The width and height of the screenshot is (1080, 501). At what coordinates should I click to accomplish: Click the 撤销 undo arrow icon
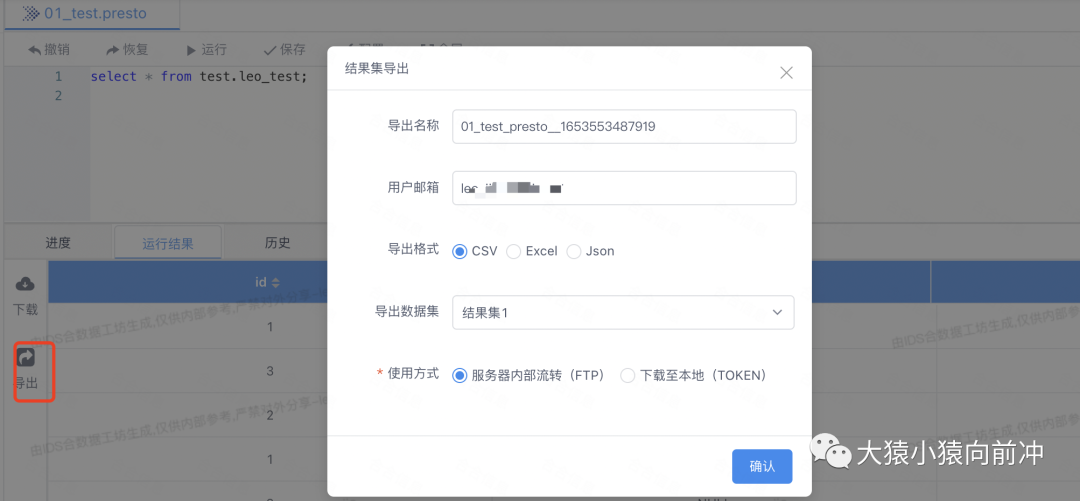tap(36, 50)
